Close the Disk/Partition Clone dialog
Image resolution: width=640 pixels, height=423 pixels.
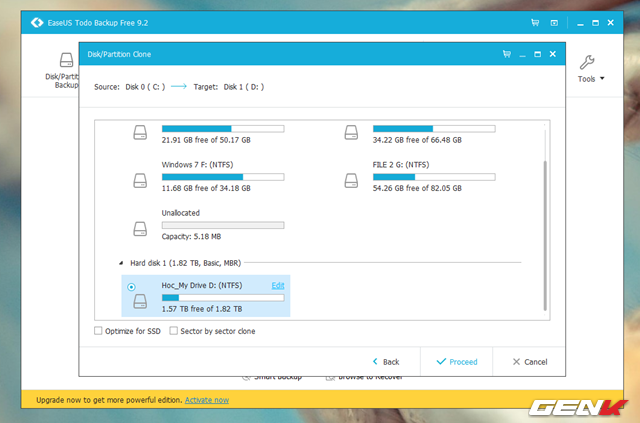(553, 54)
